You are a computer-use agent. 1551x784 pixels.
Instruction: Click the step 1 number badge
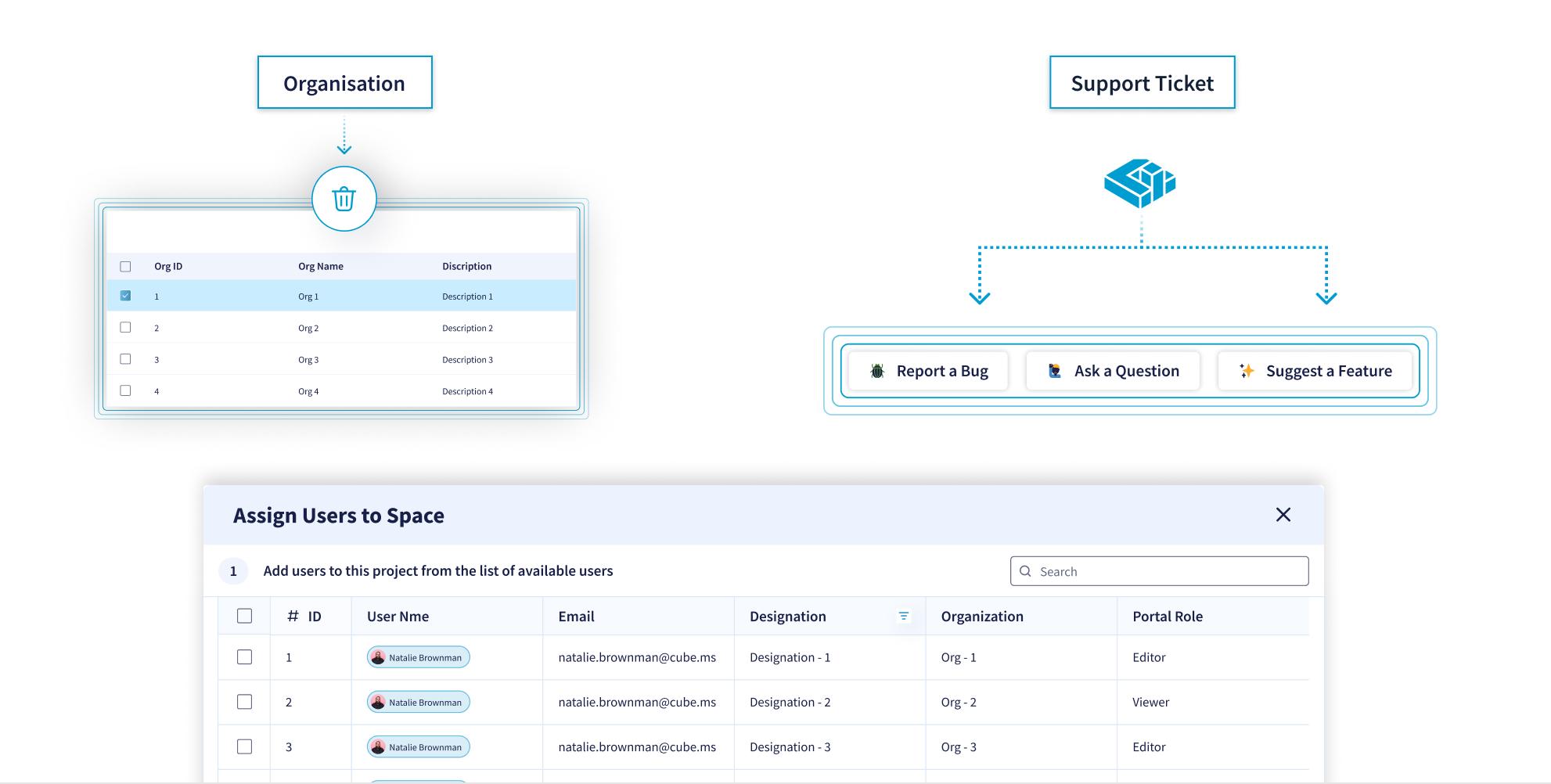[x=233, y=571]
